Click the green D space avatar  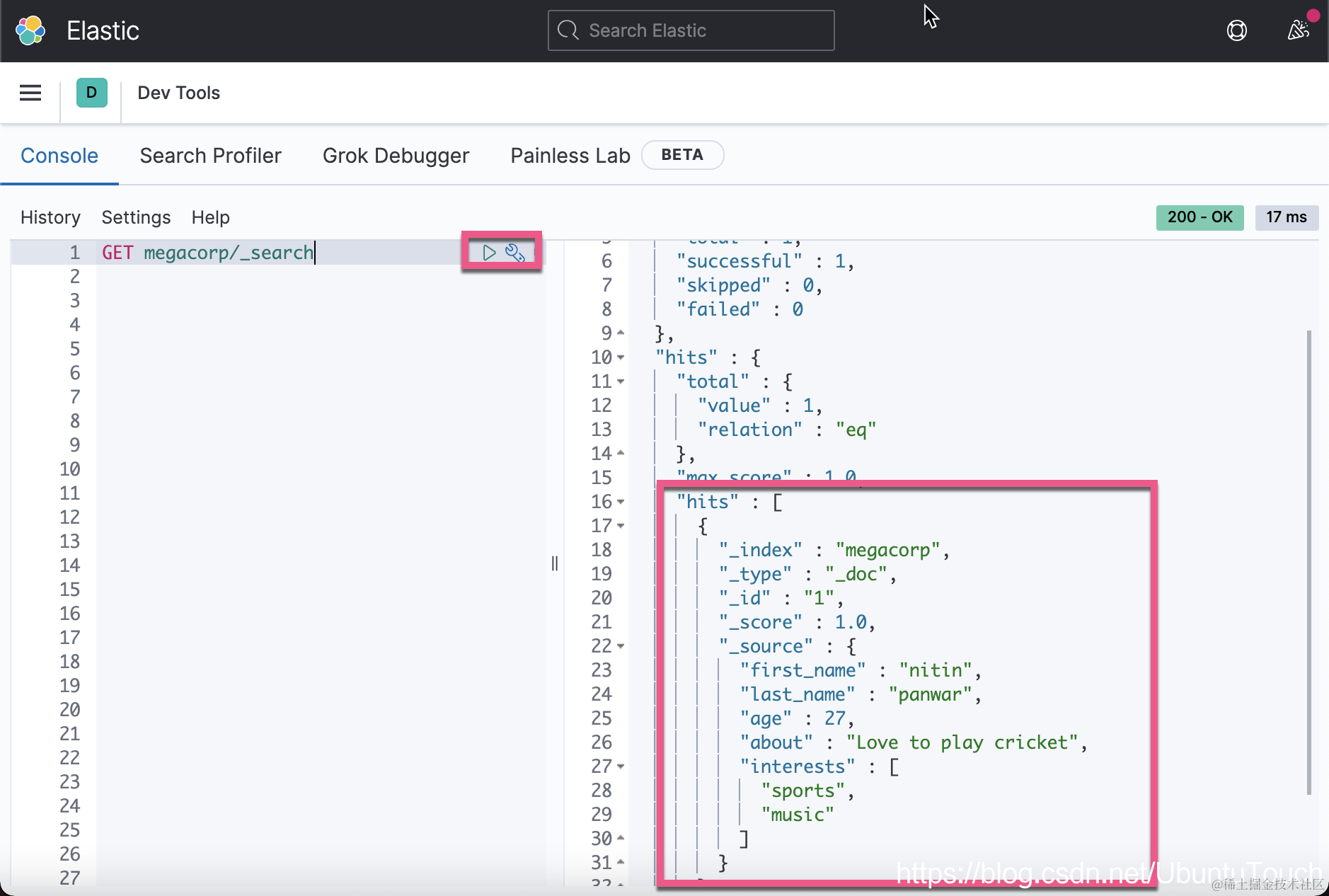click(x=92, y=93)
